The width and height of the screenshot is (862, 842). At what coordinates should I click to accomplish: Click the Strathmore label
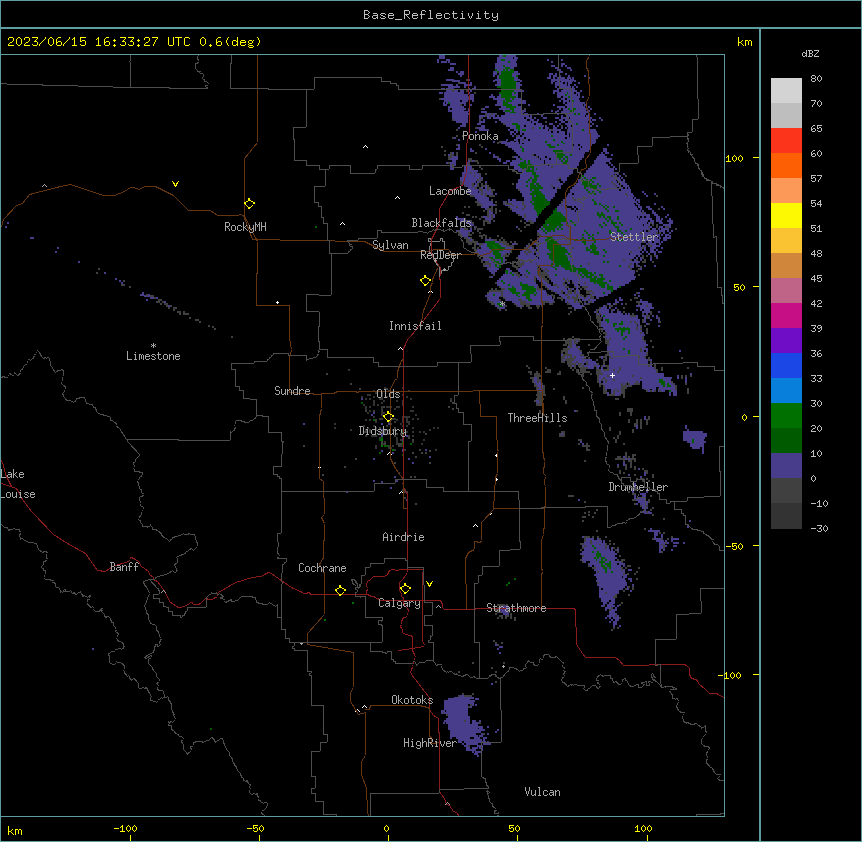[516, 608]
